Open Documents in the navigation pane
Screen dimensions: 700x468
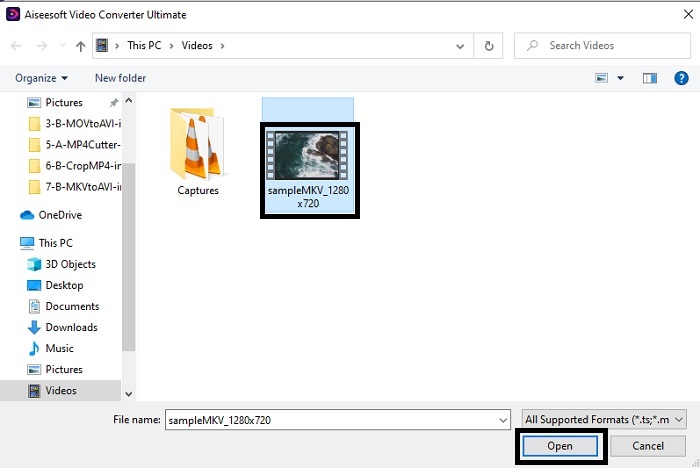click(63, 306)
